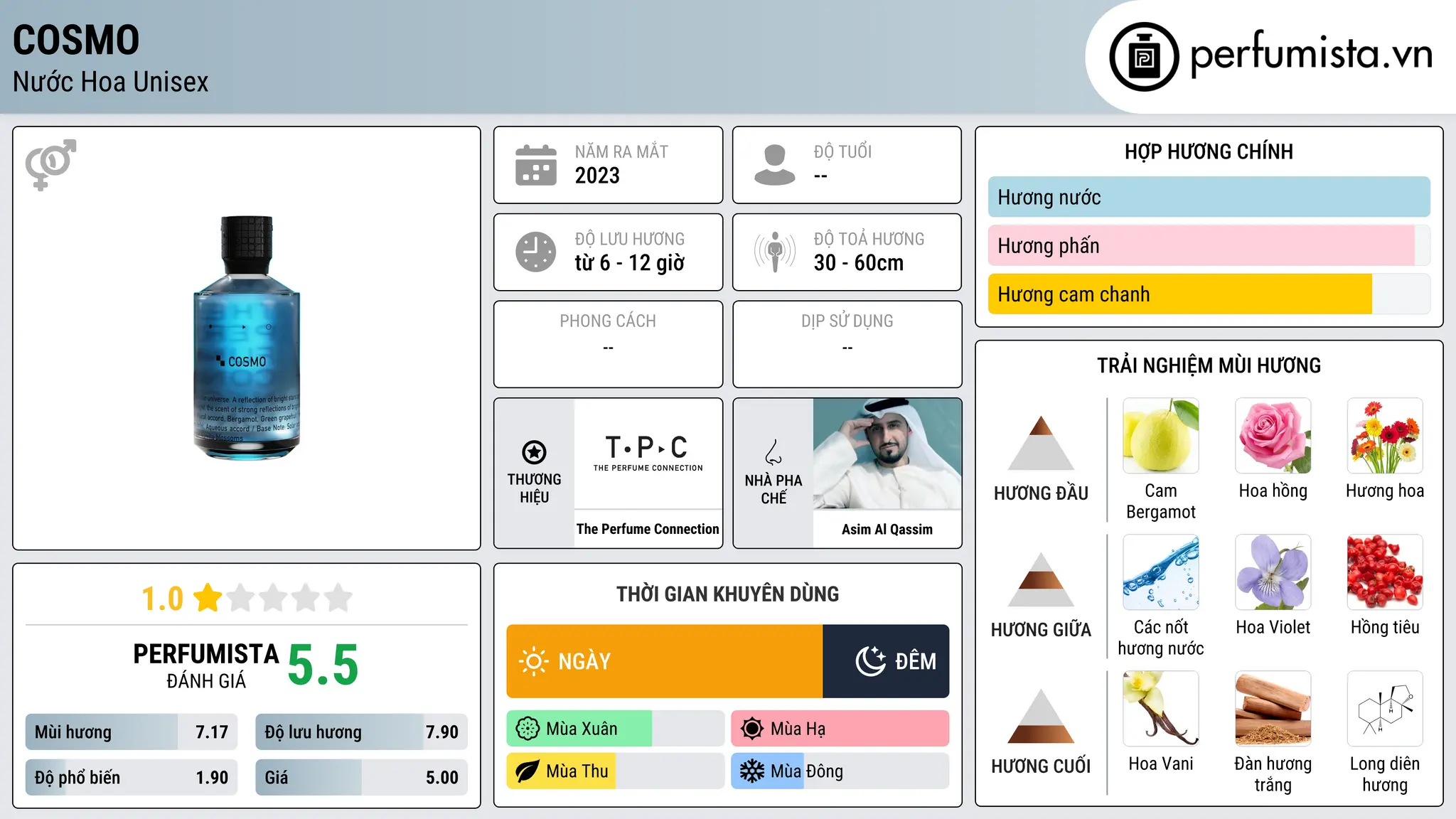The width and height of the screenshot is (1456, 819).
Task: Click the perfumer portrait photo
Action: (x=887, y=454)
